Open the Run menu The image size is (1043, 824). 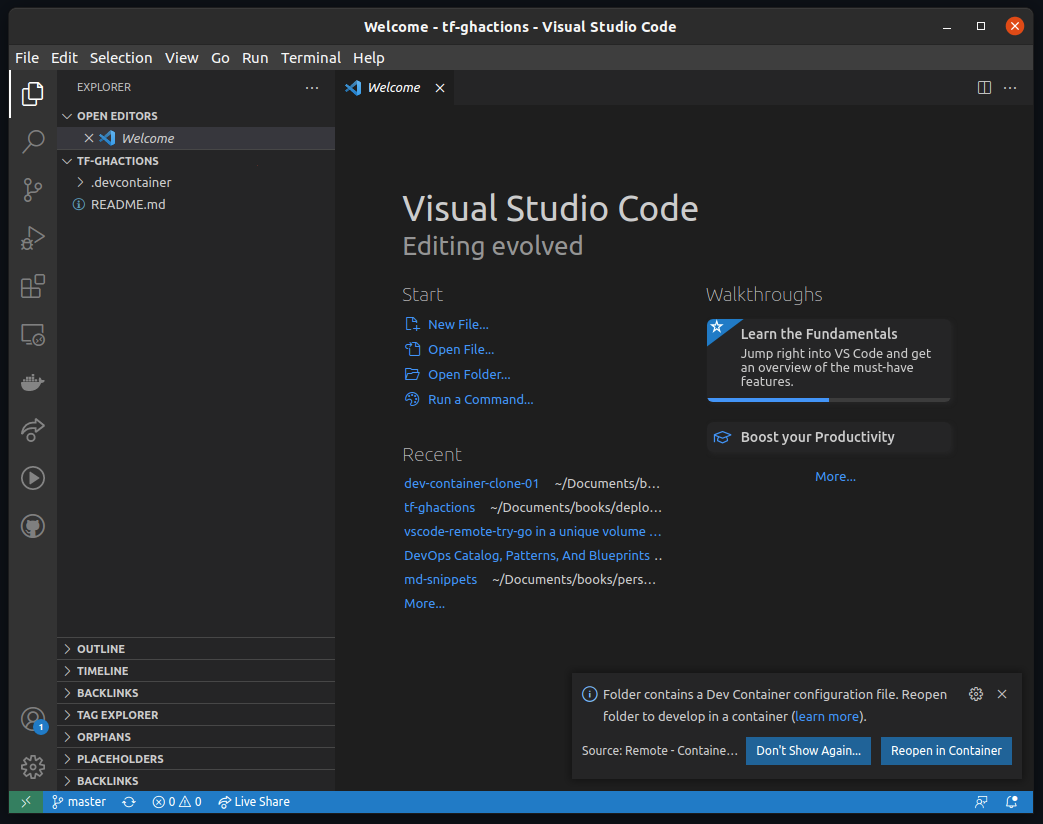(x=255, y=58)
